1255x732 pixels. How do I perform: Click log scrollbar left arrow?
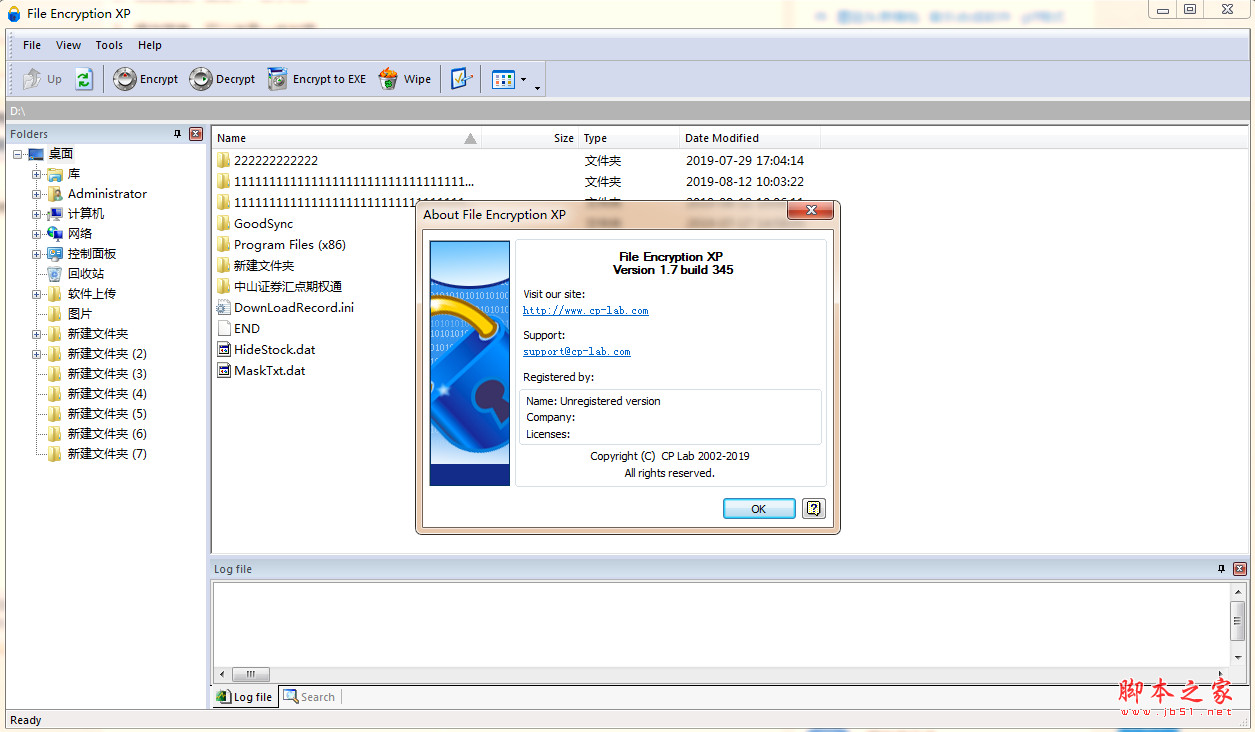click(222, 674)
